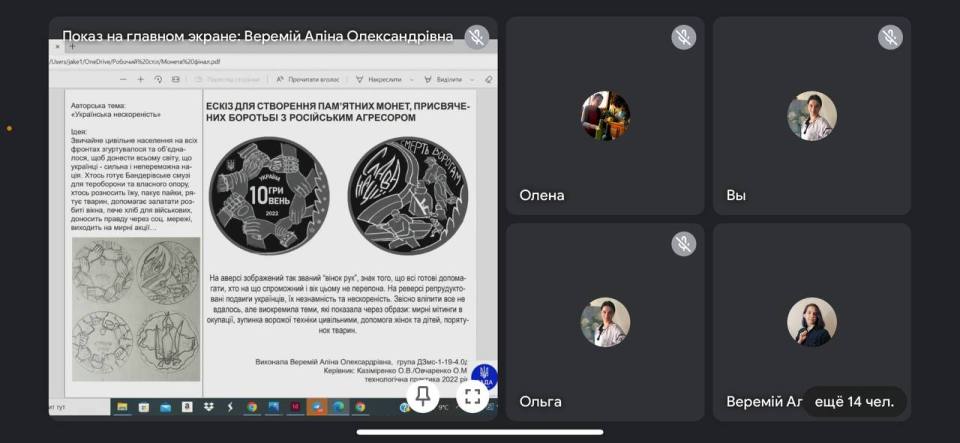The height and width of the screenshot is (443, 960).
Task: Zoom out the PDF with minus icon
Action: pyautogui.click(x=123, y=80)
